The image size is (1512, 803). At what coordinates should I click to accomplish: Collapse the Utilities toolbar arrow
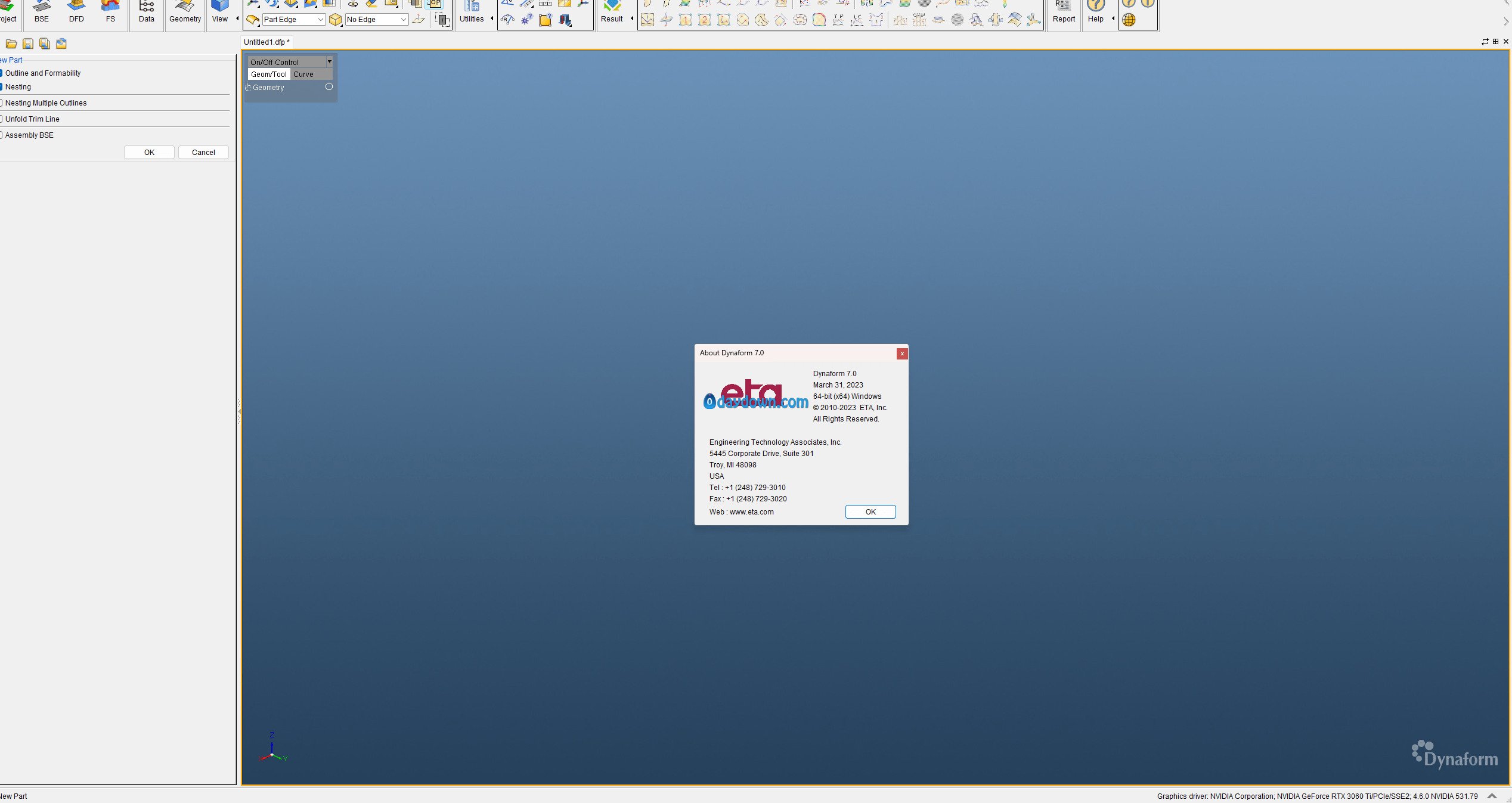492,18
